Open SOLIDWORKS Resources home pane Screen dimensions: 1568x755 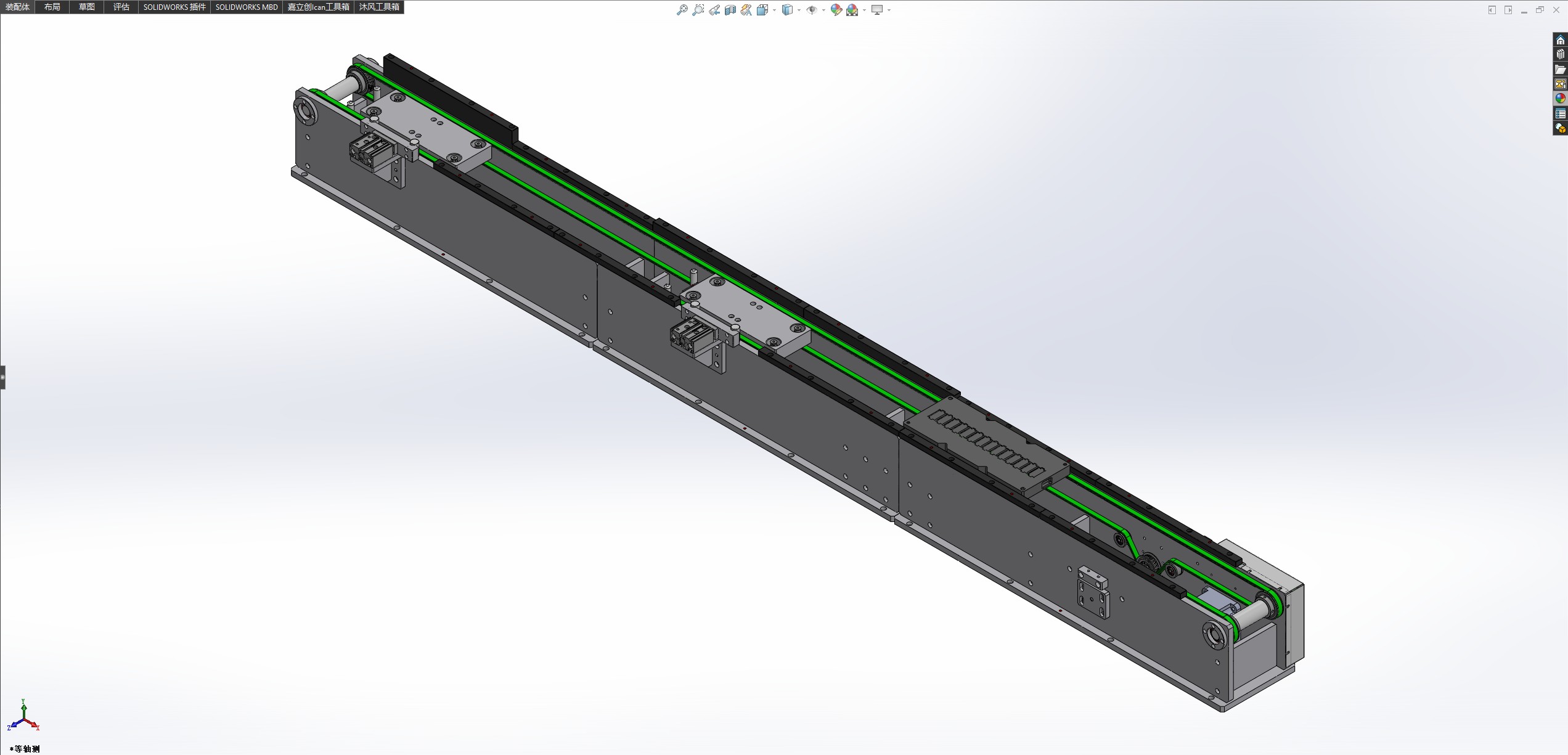pos(1560,40)
